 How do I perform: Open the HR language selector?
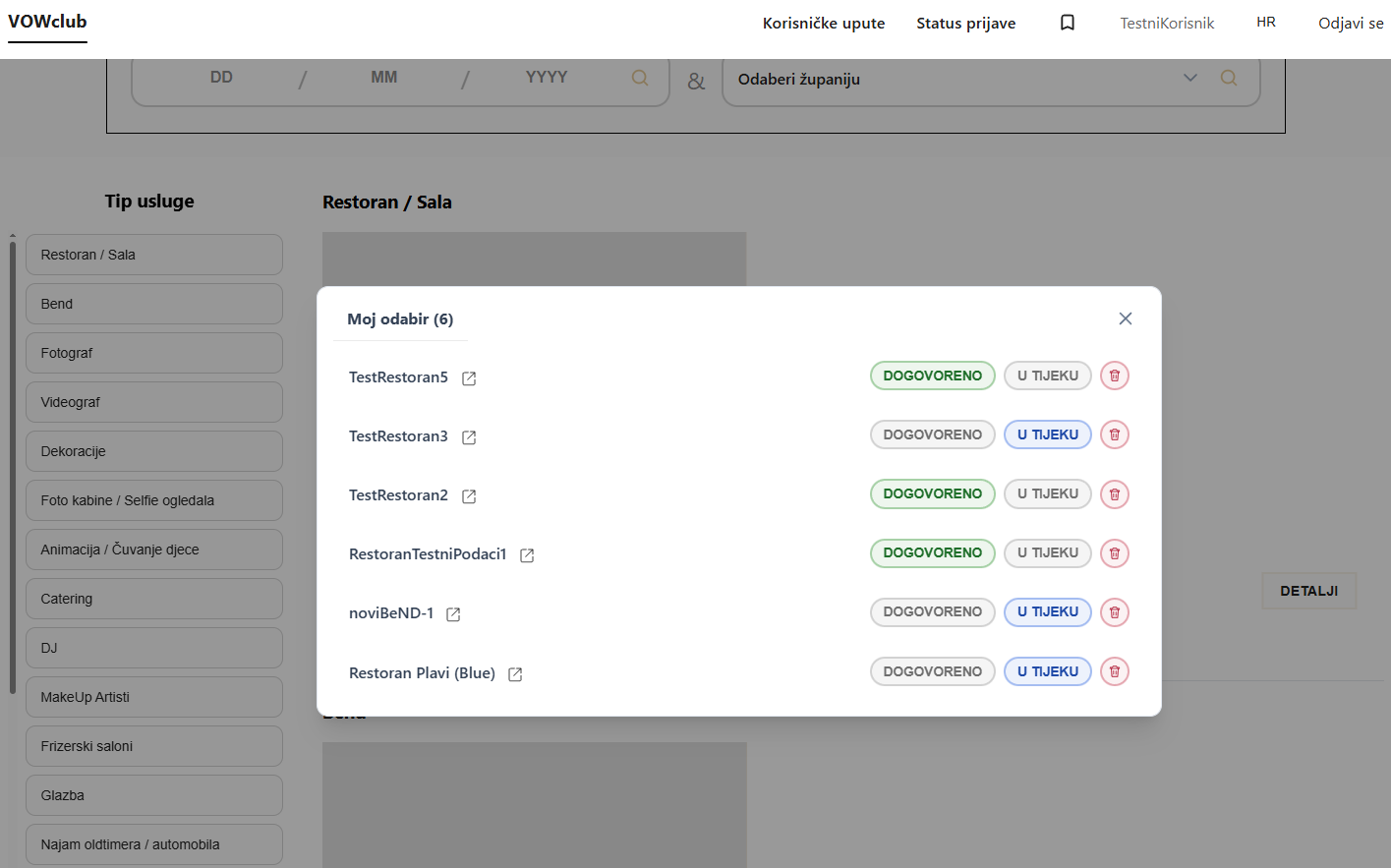click(1265, 22)
